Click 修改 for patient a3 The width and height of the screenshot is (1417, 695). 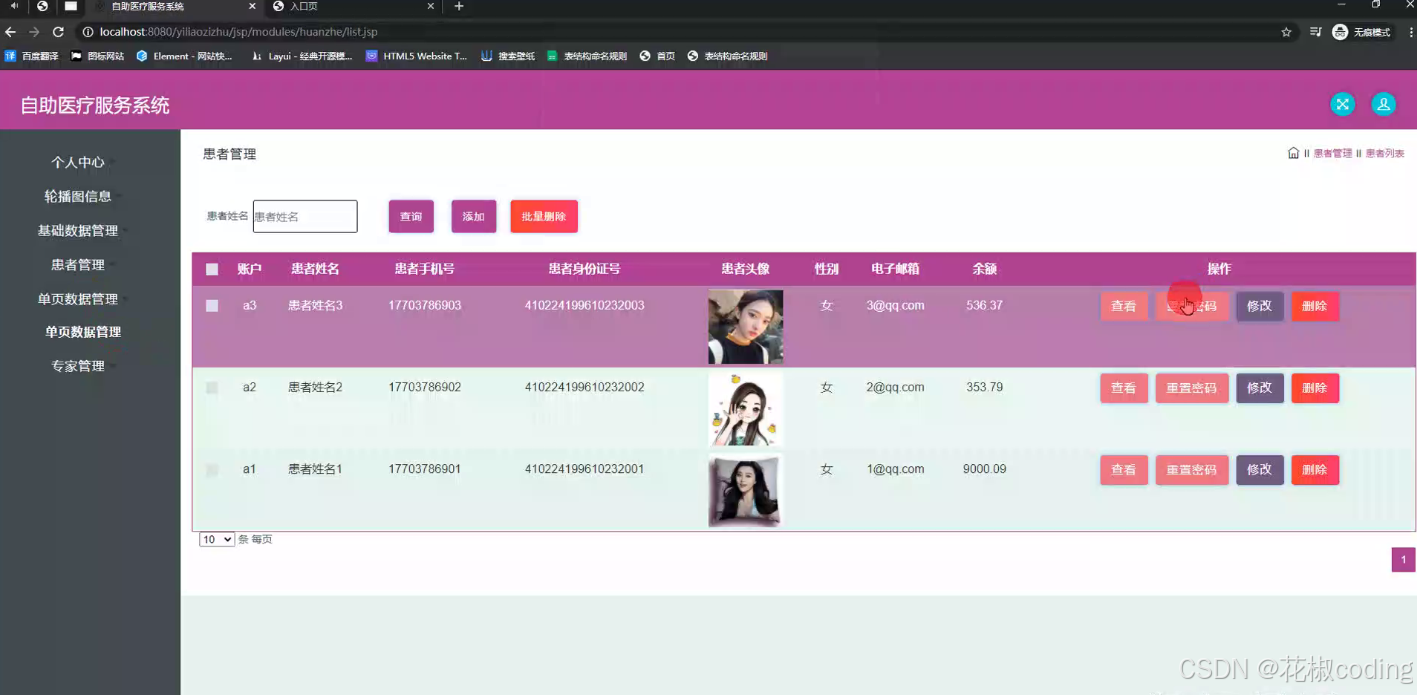[1260, 306]
